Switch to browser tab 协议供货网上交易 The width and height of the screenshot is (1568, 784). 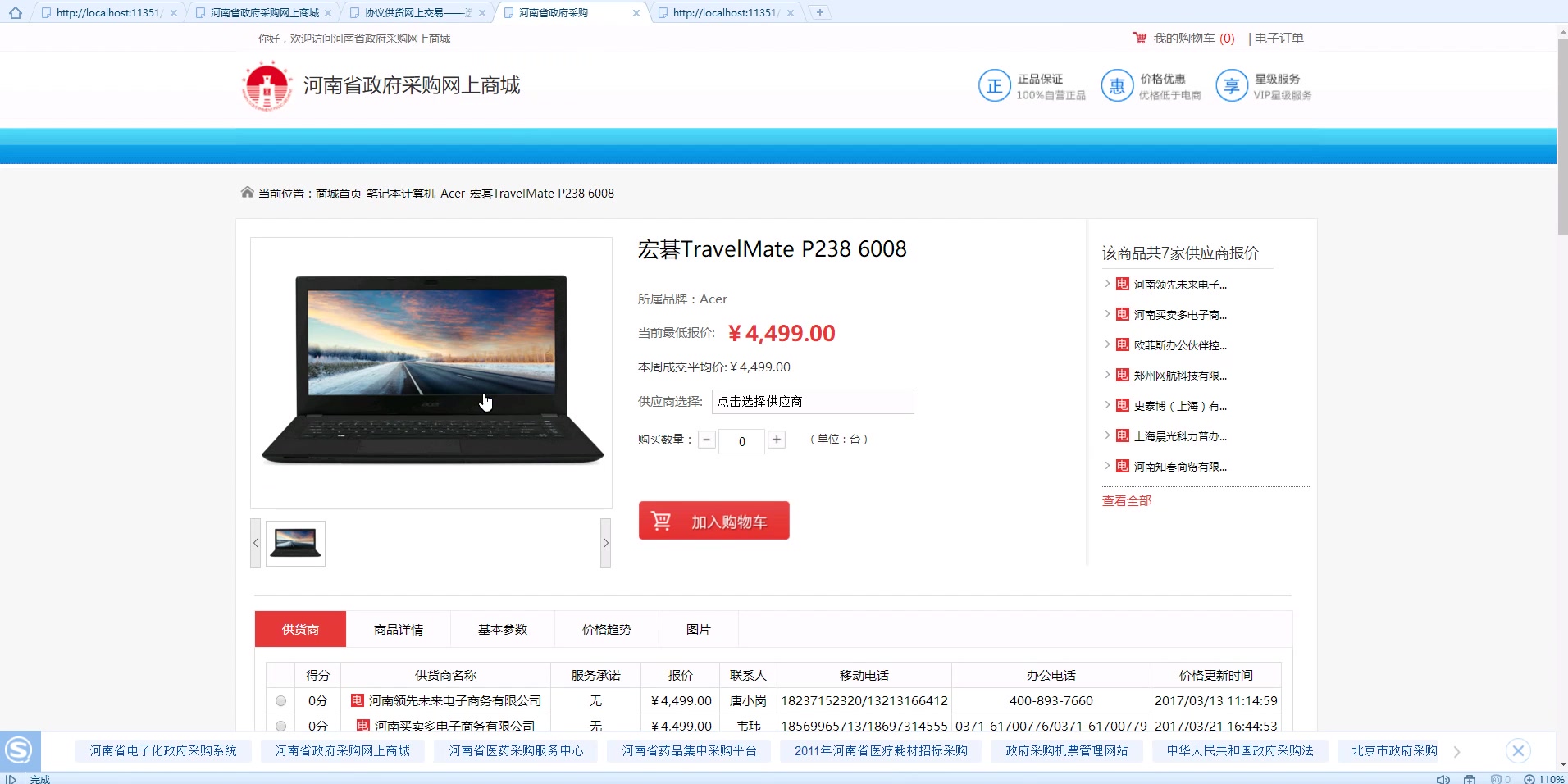pos(417,13)
